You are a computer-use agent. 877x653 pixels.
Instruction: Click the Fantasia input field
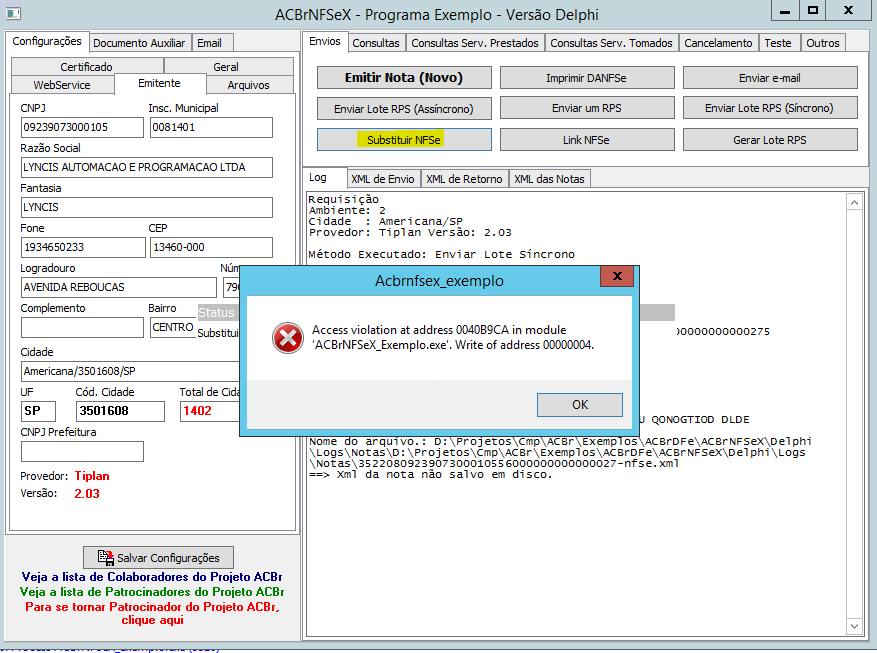click(147, 207)
